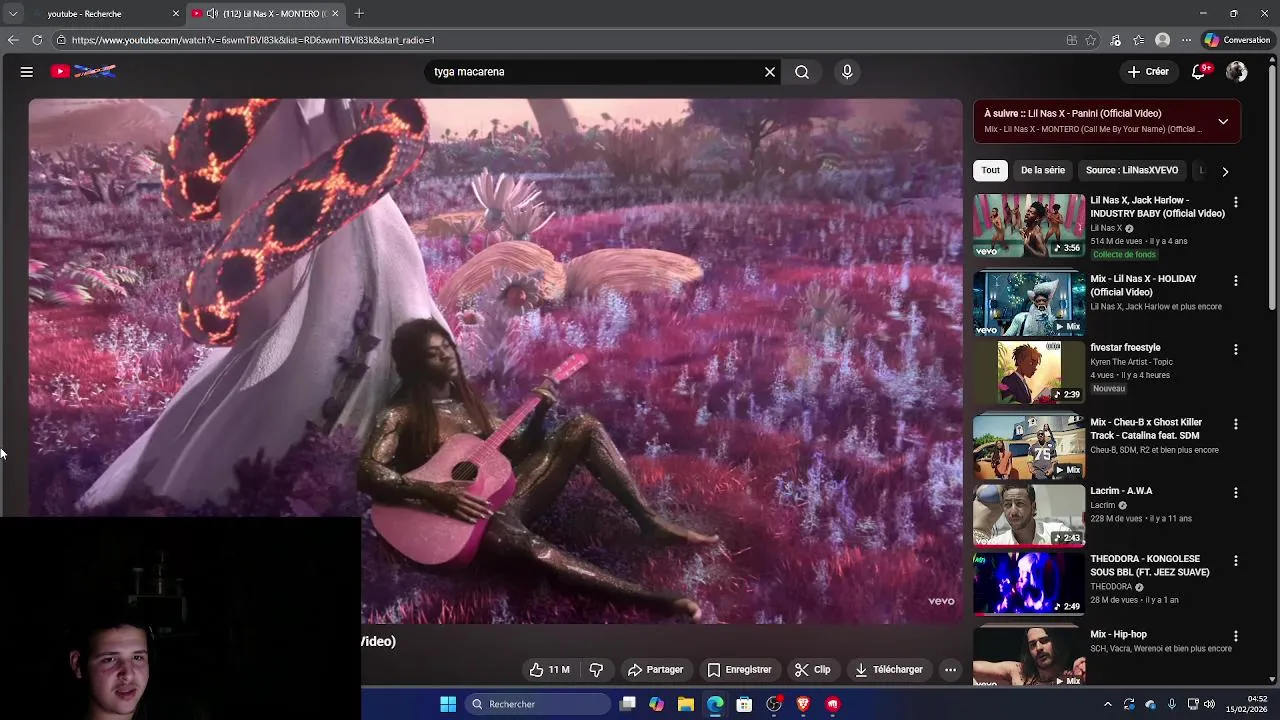Open Task View on the taskbar
Image resolution: width=1280 pixels, height=720 pixels.
point(628,704)
